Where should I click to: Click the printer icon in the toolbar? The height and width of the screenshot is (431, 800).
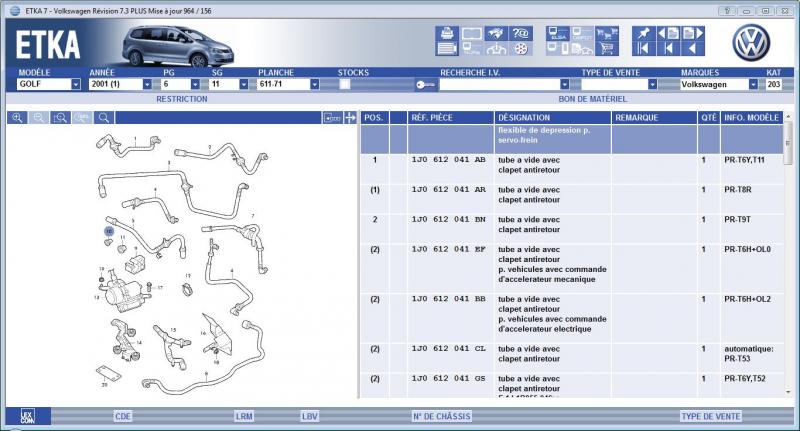[x=446, y=33]
